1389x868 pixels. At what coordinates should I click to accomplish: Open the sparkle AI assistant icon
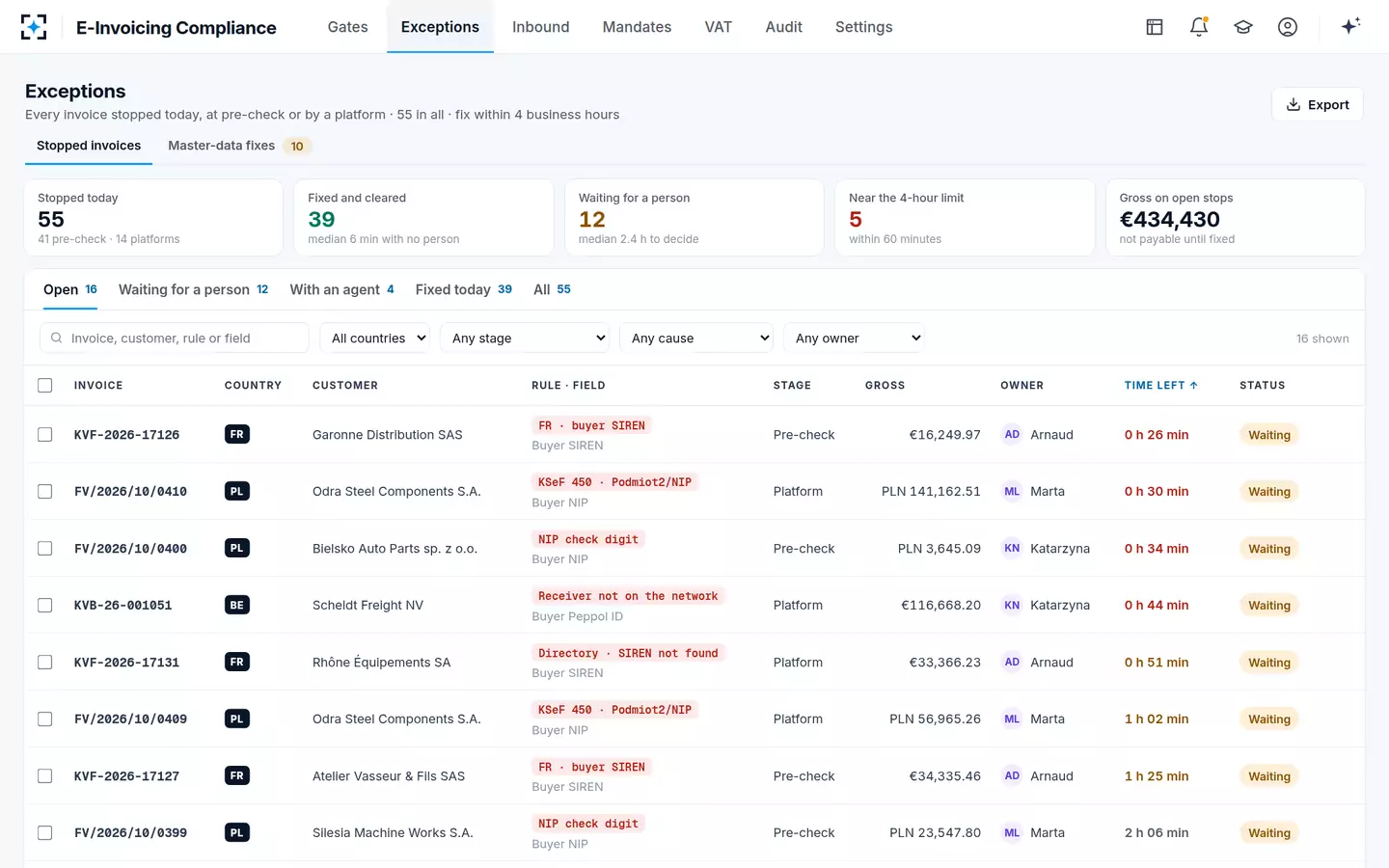click(x=1350, y=26)
